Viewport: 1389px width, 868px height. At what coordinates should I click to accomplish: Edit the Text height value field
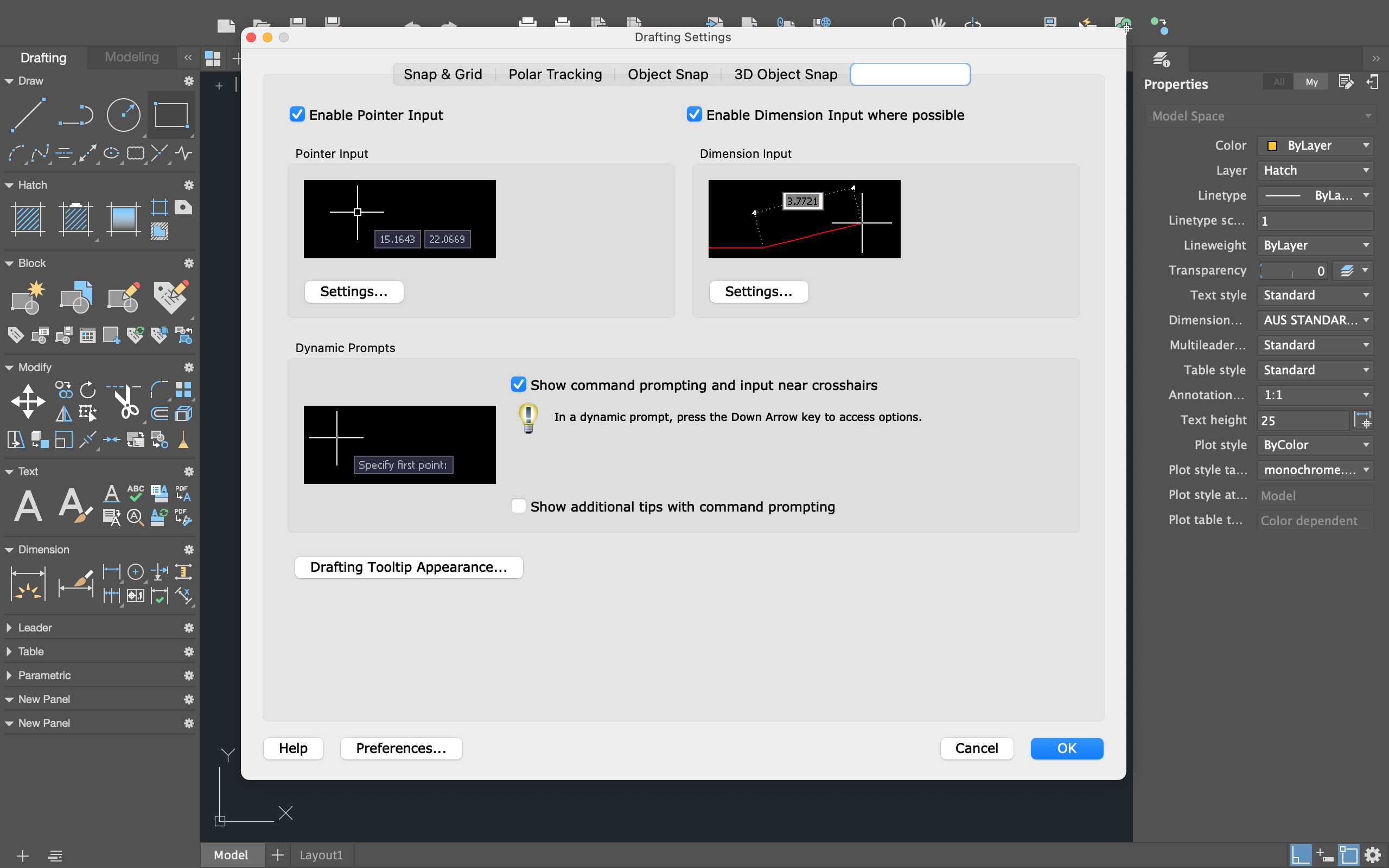[1302, 420]
